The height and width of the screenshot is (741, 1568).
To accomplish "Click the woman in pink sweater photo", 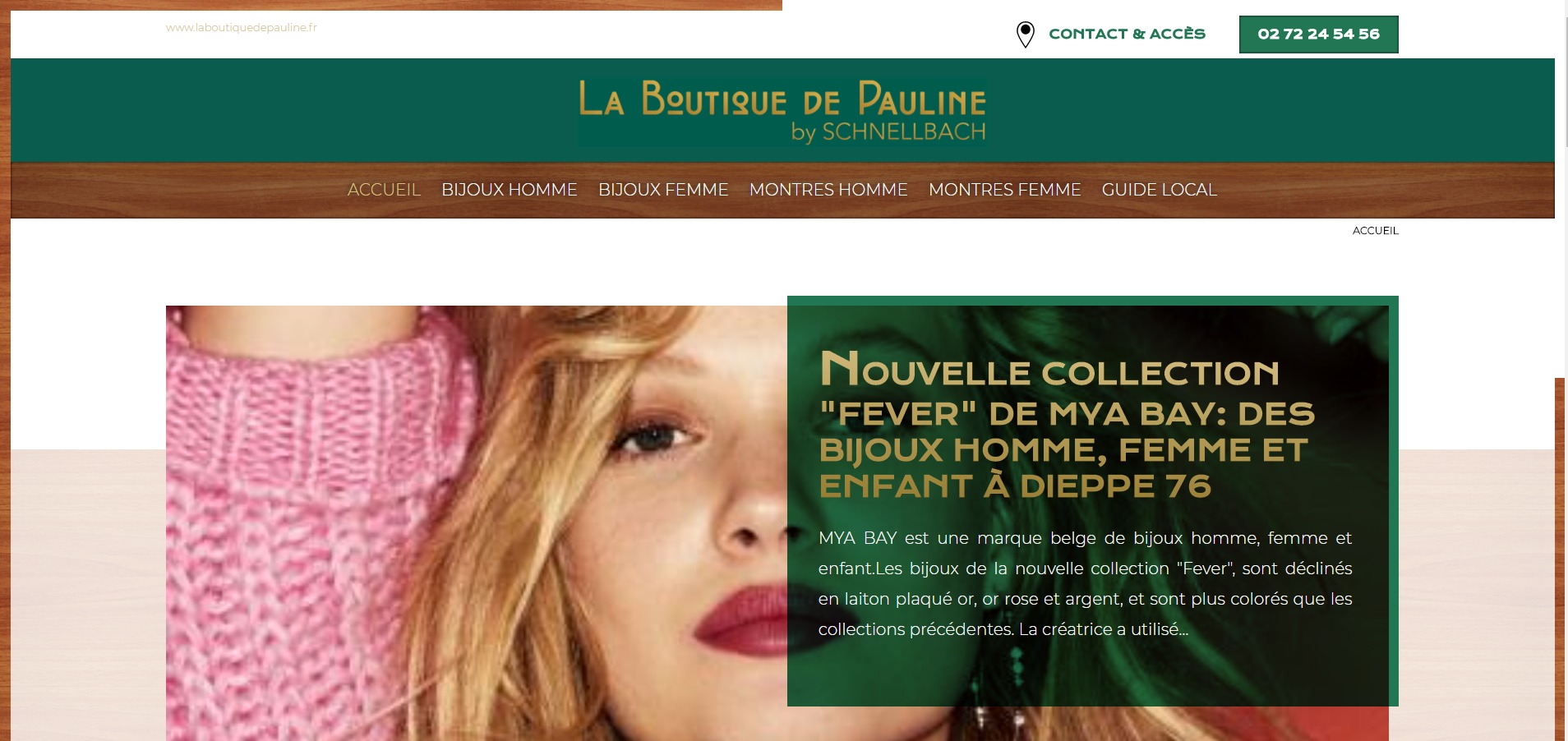I will click(x=477, y=523).
